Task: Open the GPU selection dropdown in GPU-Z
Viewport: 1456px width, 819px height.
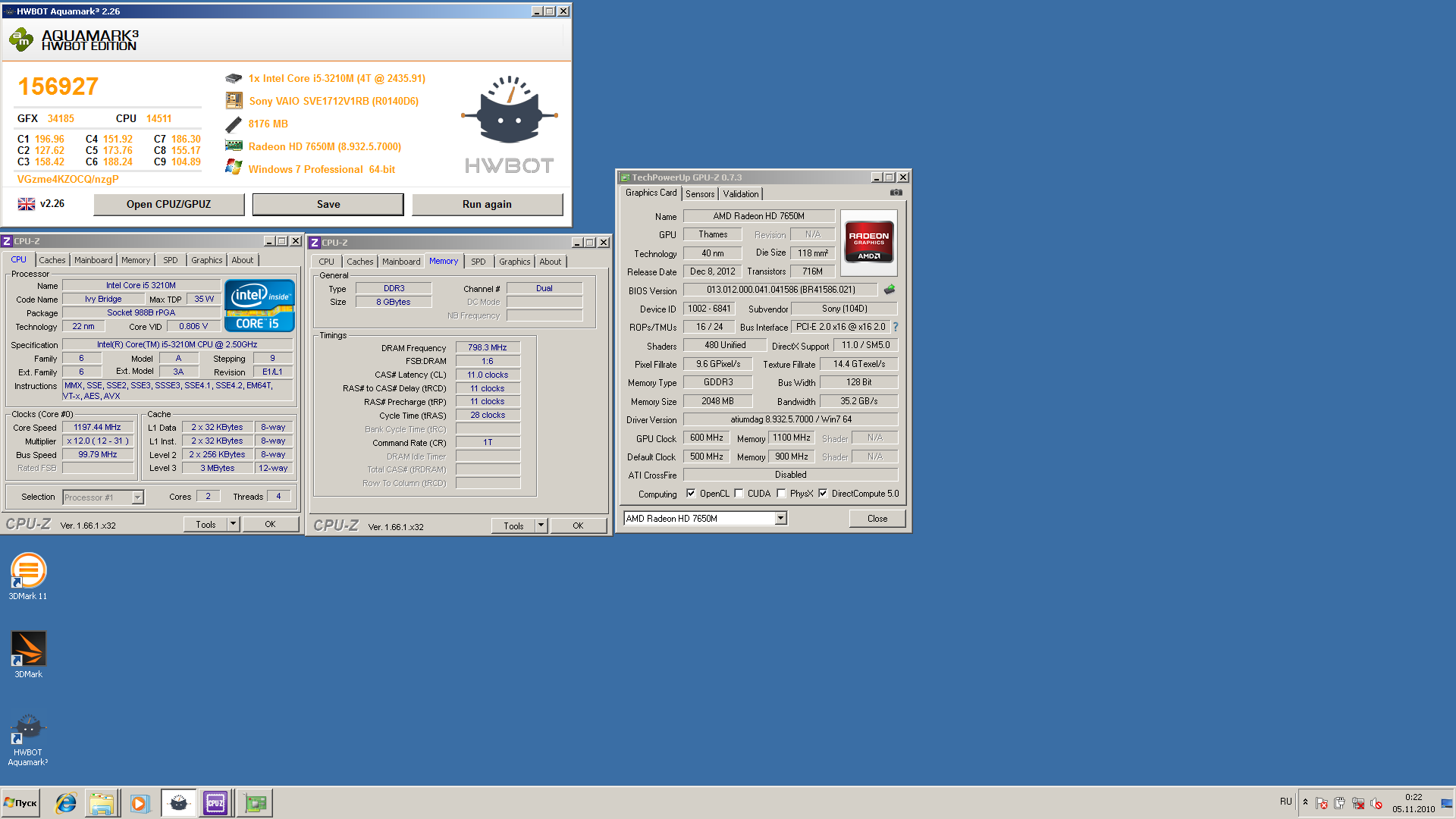Action: [x=705, y=519]
